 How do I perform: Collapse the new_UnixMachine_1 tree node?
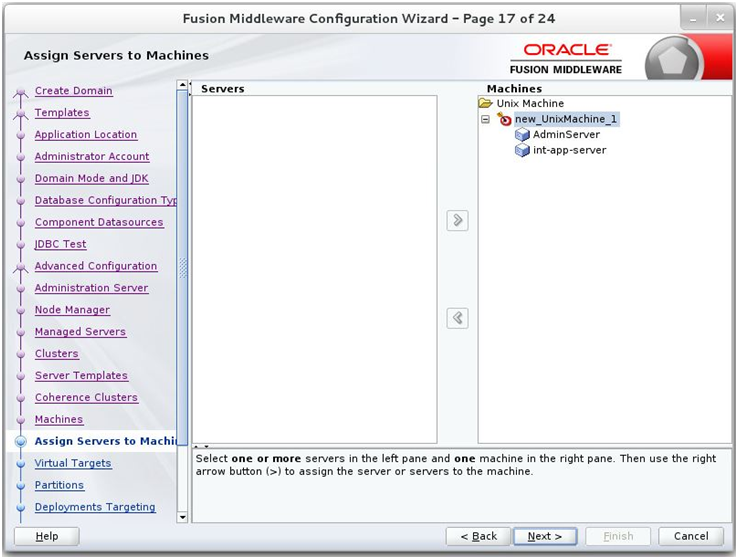(485, 120)
